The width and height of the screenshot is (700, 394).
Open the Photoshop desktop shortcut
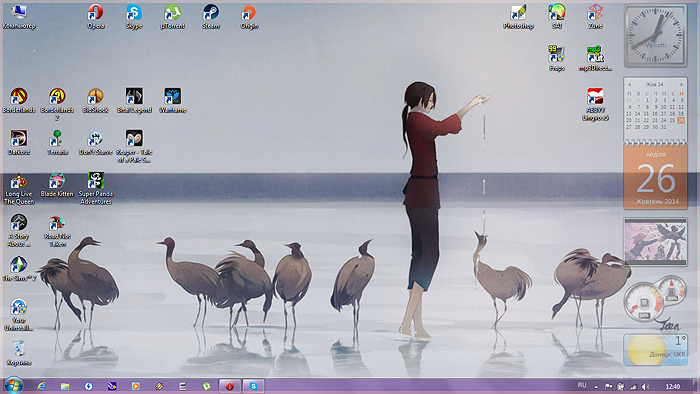[x=518, y=17]
